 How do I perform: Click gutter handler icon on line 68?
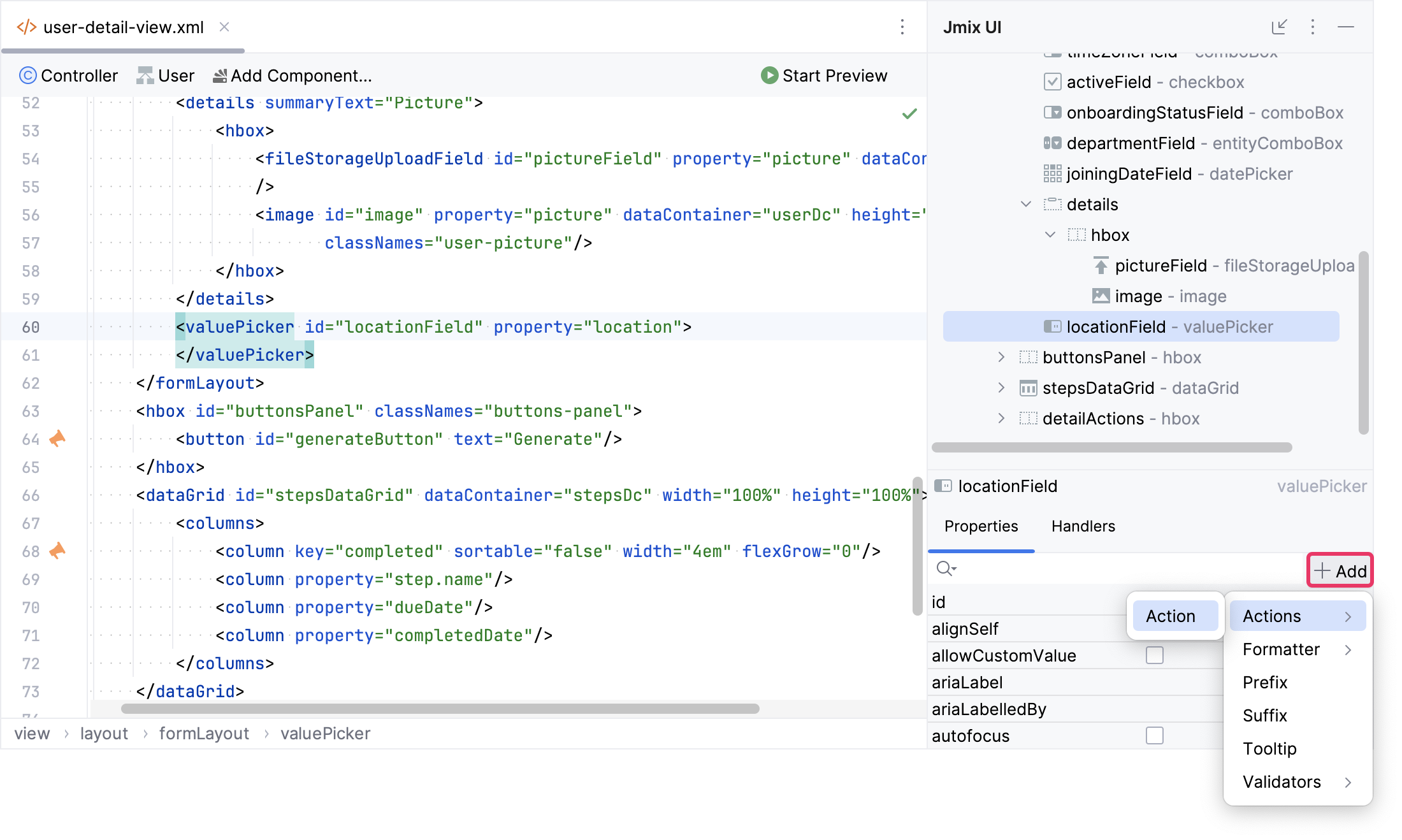pyautogui.click(x=57, y=551)
